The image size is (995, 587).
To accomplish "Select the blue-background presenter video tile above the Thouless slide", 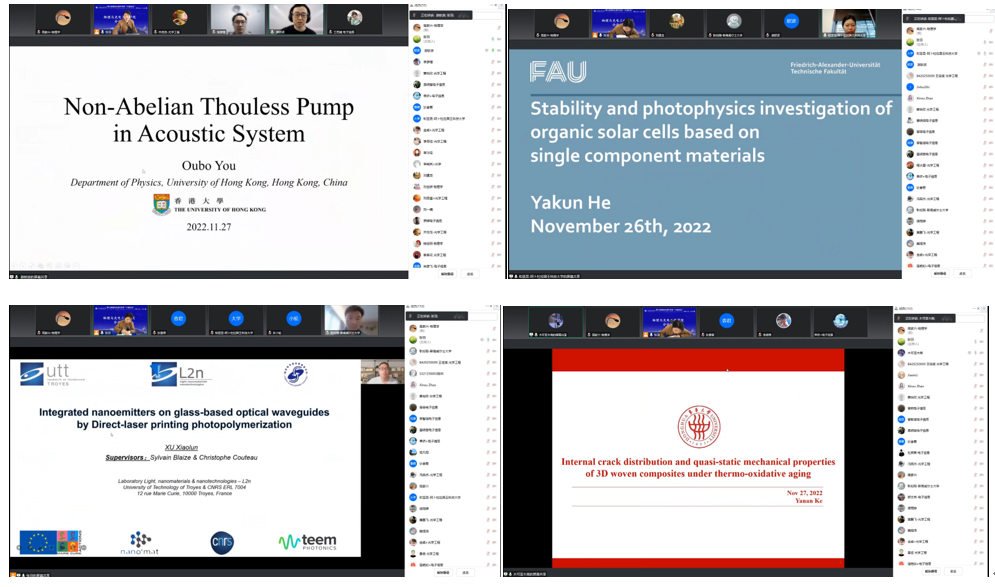I will 121,18.
